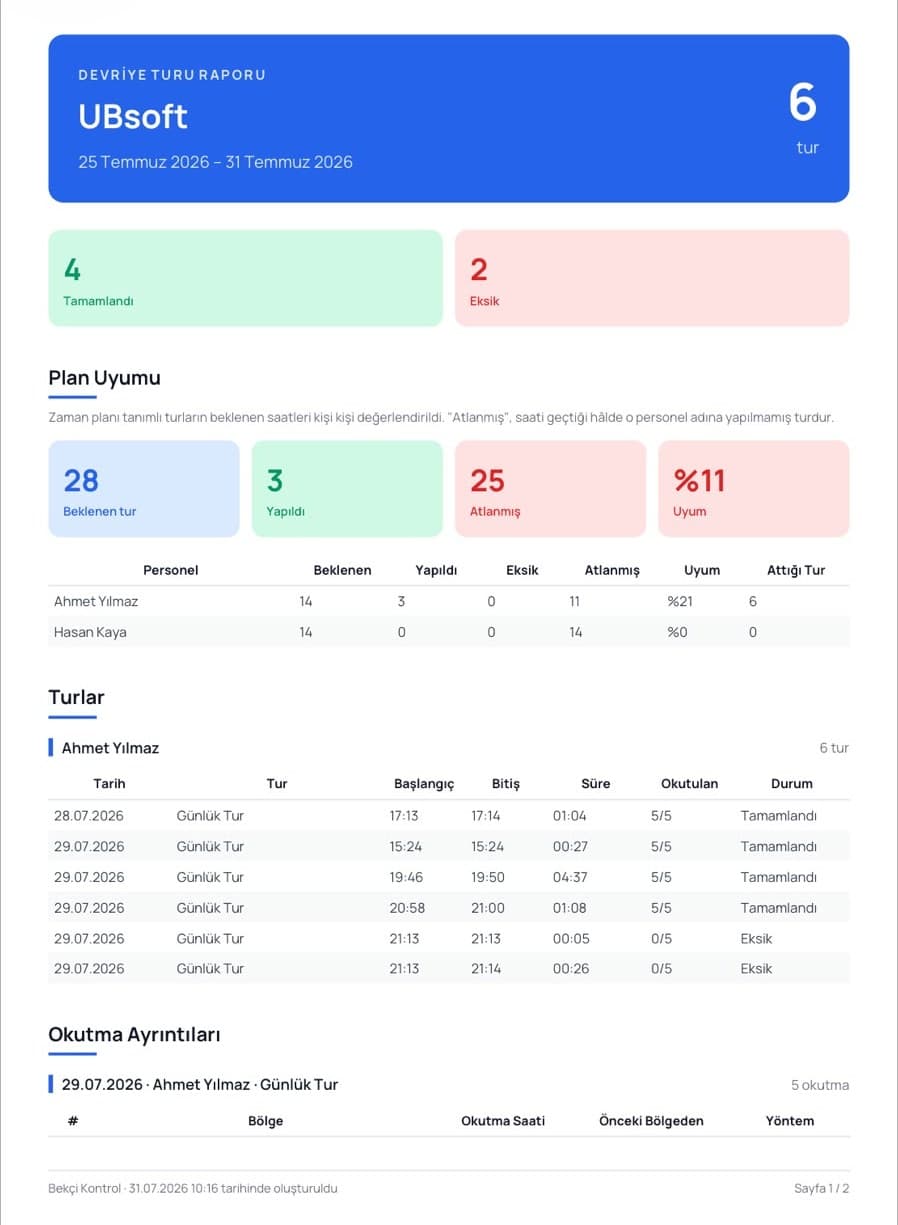898x1225 pixels.
Task: Click the Durum column header
Action: (792, 784)
